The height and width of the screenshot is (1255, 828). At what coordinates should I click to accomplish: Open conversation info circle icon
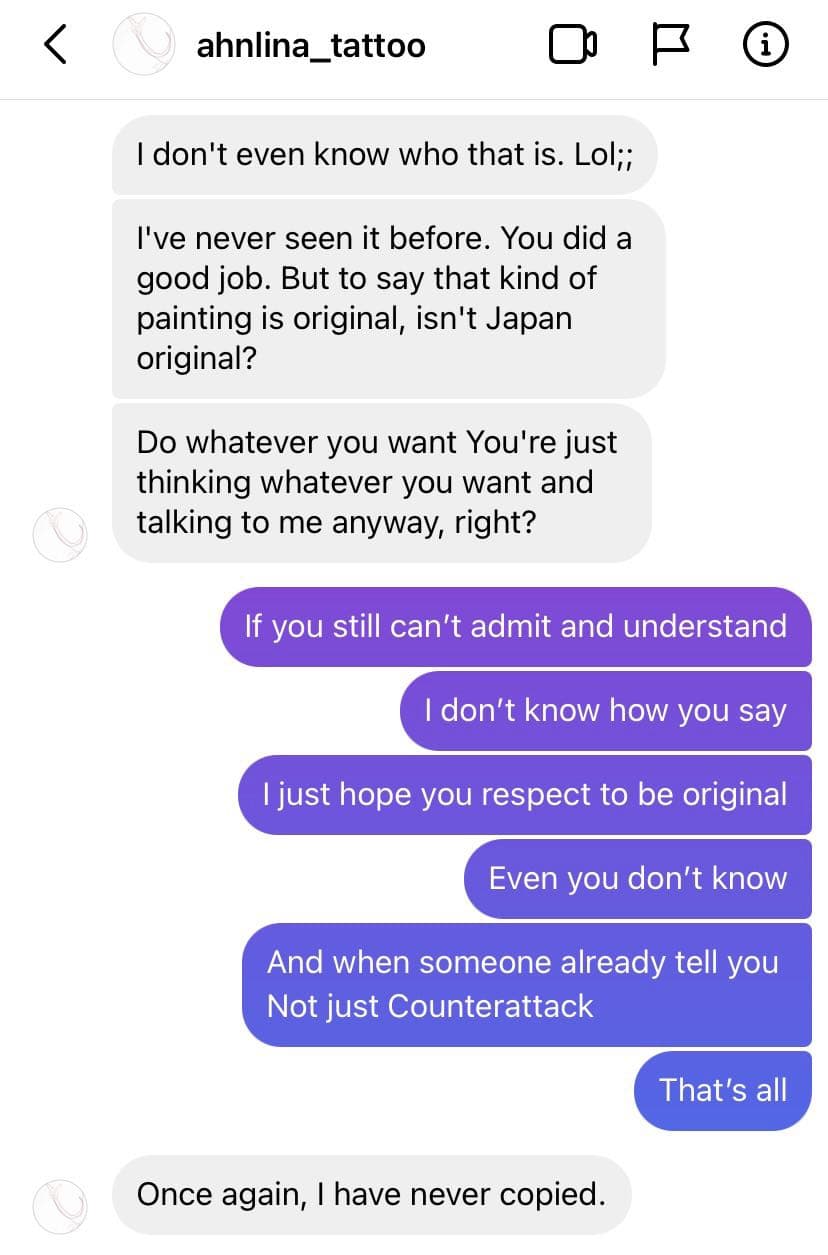pos(766,45)
